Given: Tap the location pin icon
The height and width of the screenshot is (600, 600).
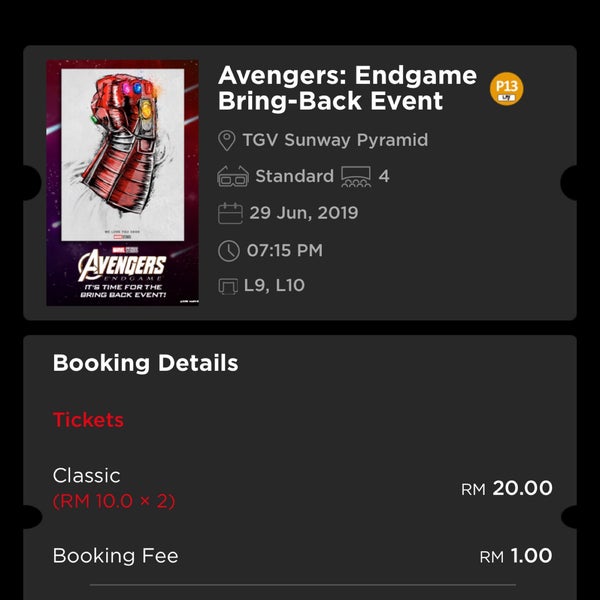Looking at the screenshot, I should click(x=226, y=140).
